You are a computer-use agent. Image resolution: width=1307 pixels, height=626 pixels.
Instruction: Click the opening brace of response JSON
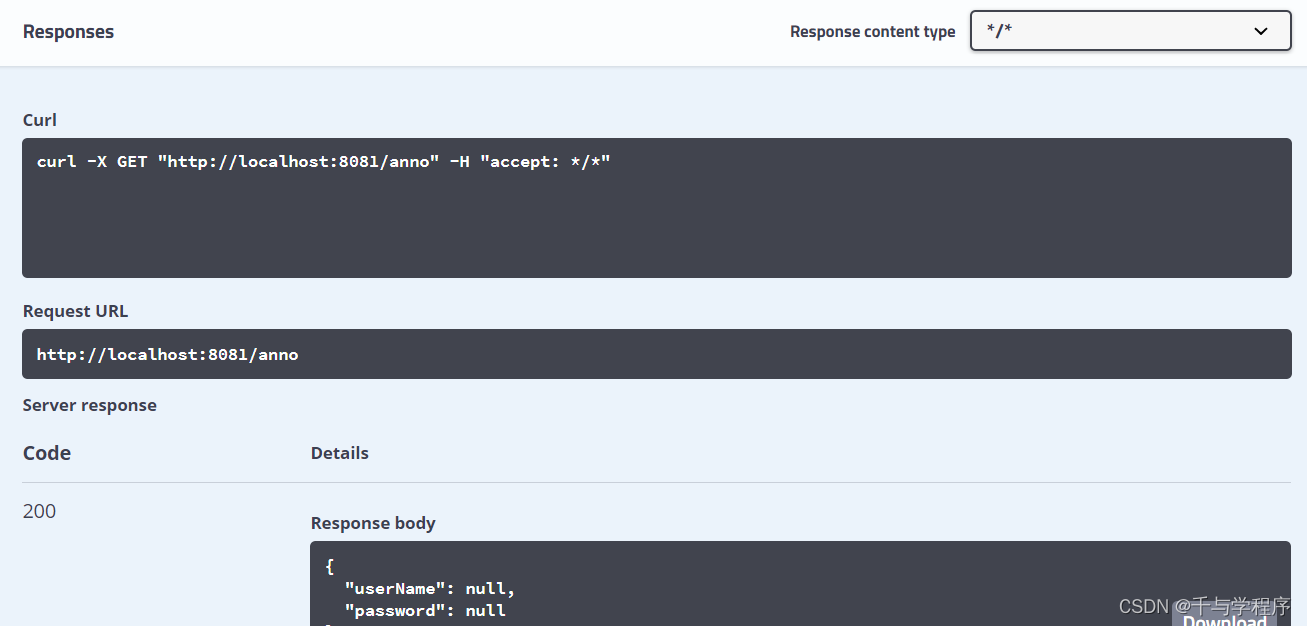point(330,567)
